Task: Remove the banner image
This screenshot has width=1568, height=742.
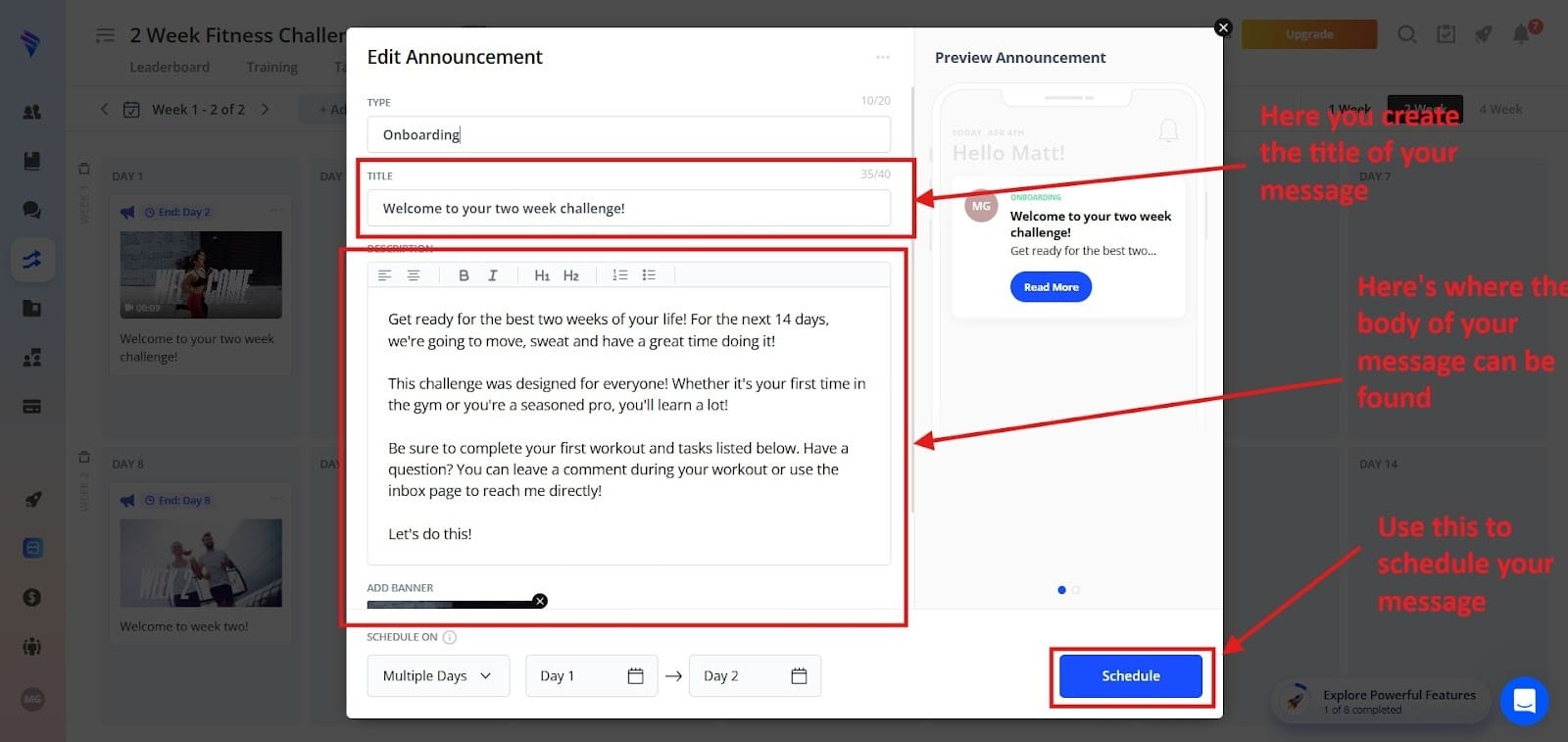Action: (x=540, y=601)
